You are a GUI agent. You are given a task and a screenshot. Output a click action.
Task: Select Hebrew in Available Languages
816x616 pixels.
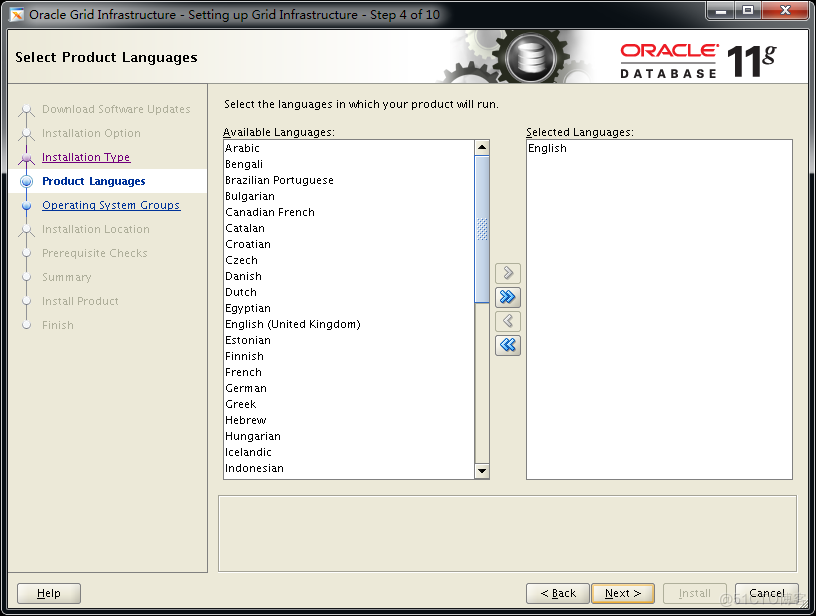point(349,420)
